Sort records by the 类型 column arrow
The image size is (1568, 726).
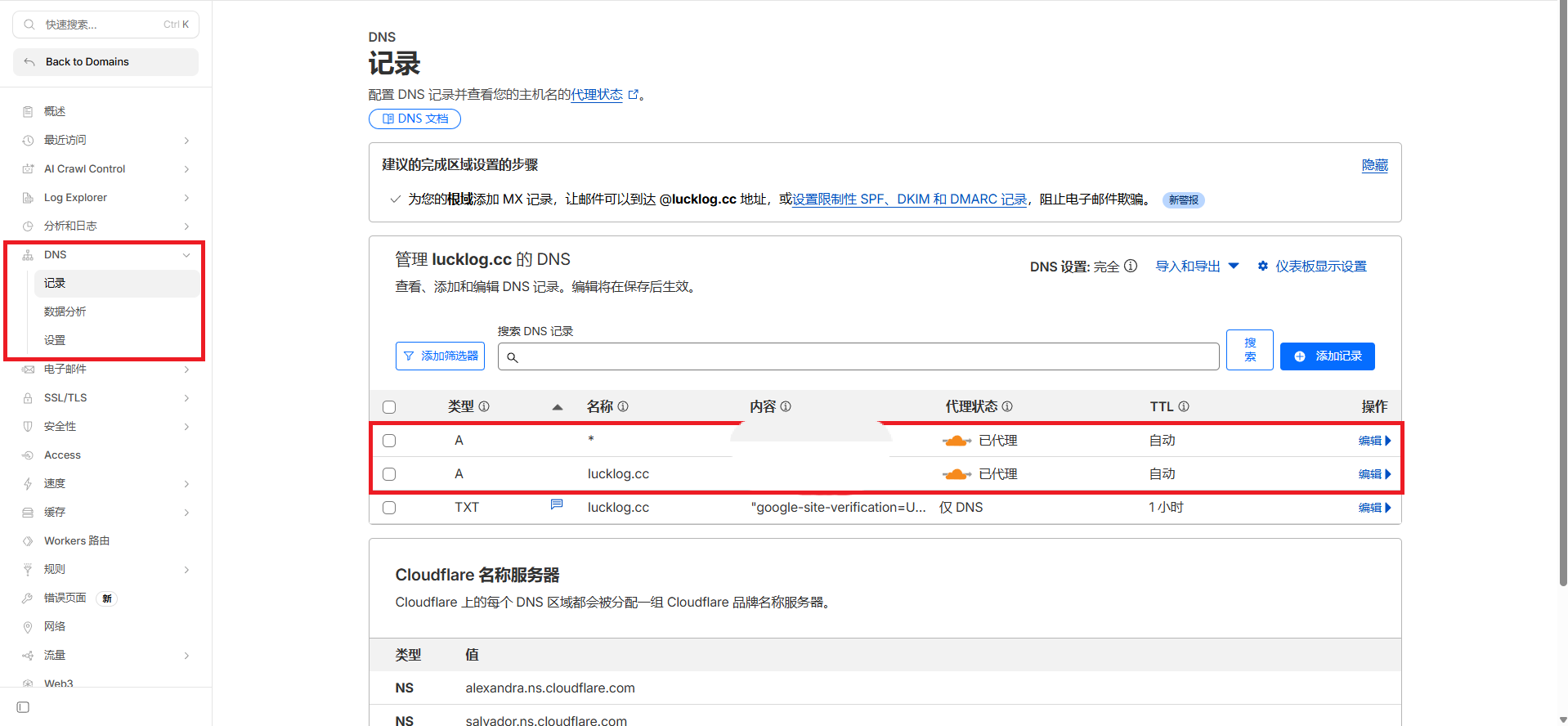click(558, 407)
